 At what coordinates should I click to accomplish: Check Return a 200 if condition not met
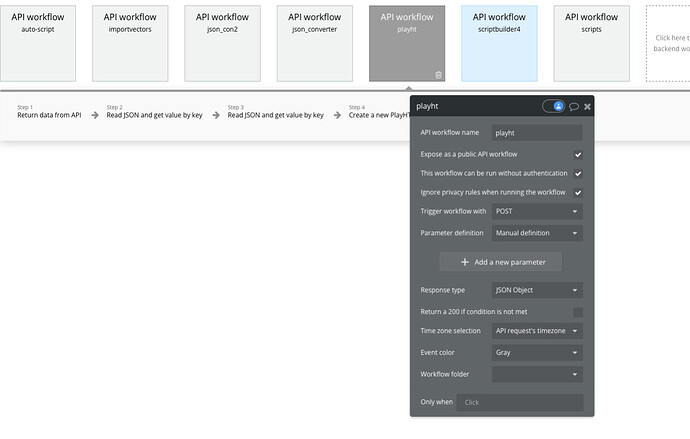(x=578, y=312)
